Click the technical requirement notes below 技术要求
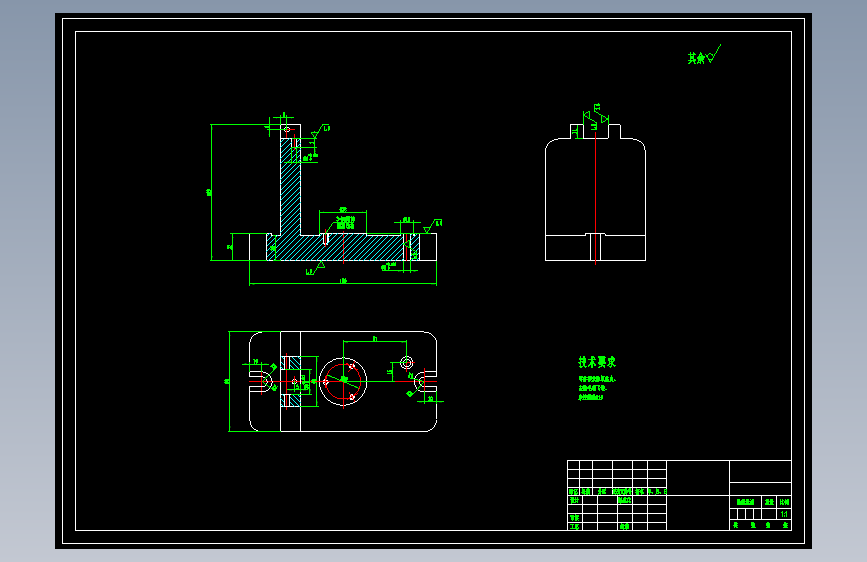867x562 pixels. 597,388
